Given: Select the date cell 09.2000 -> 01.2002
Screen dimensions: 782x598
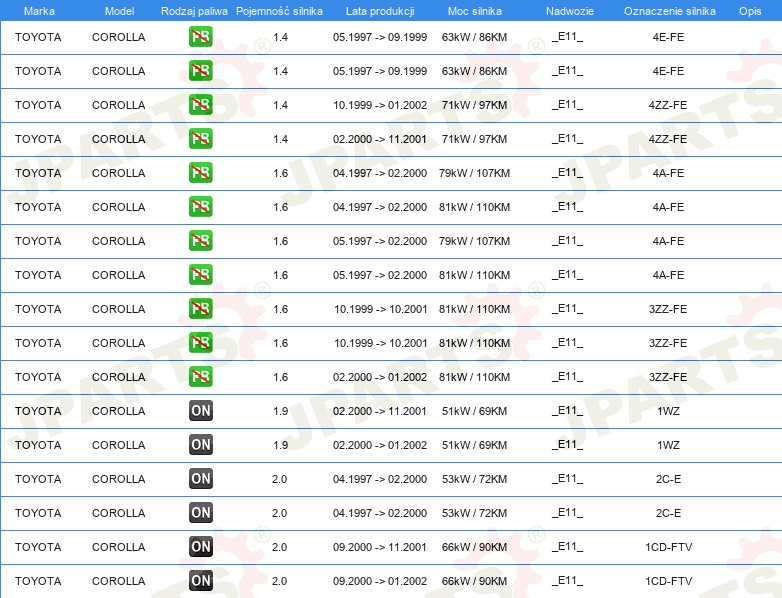Looking at the screenshot, I should coord(380,581).
